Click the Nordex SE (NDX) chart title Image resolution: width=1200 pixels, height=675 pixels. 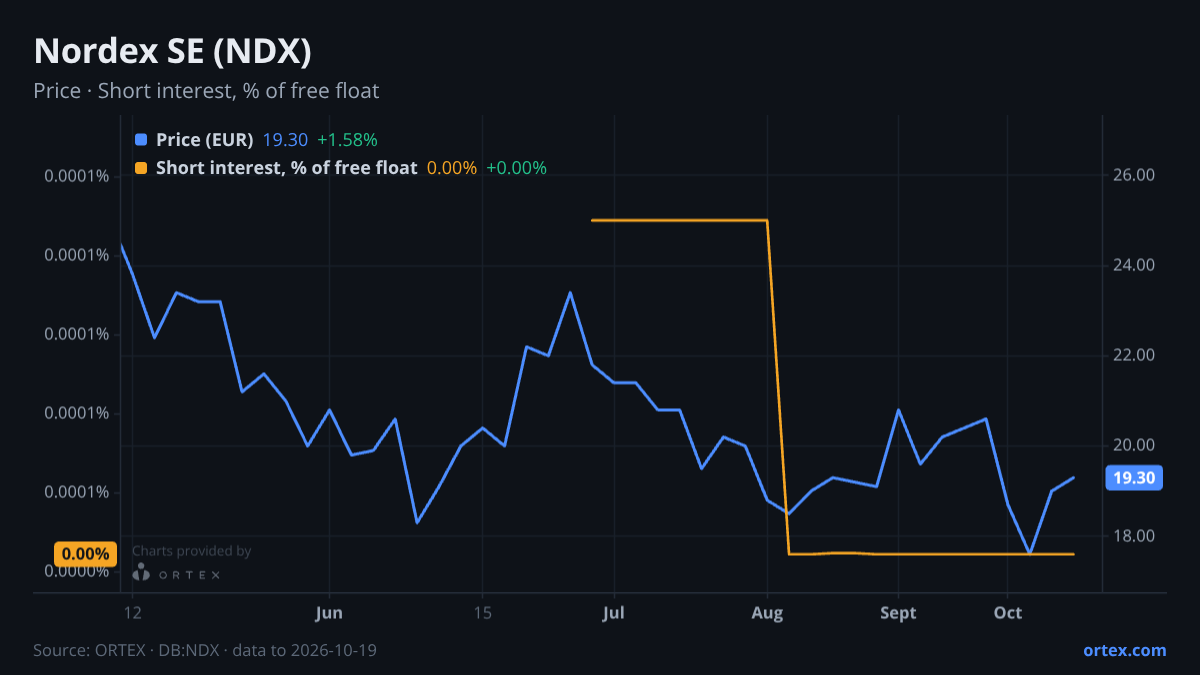tap(172, 51)
